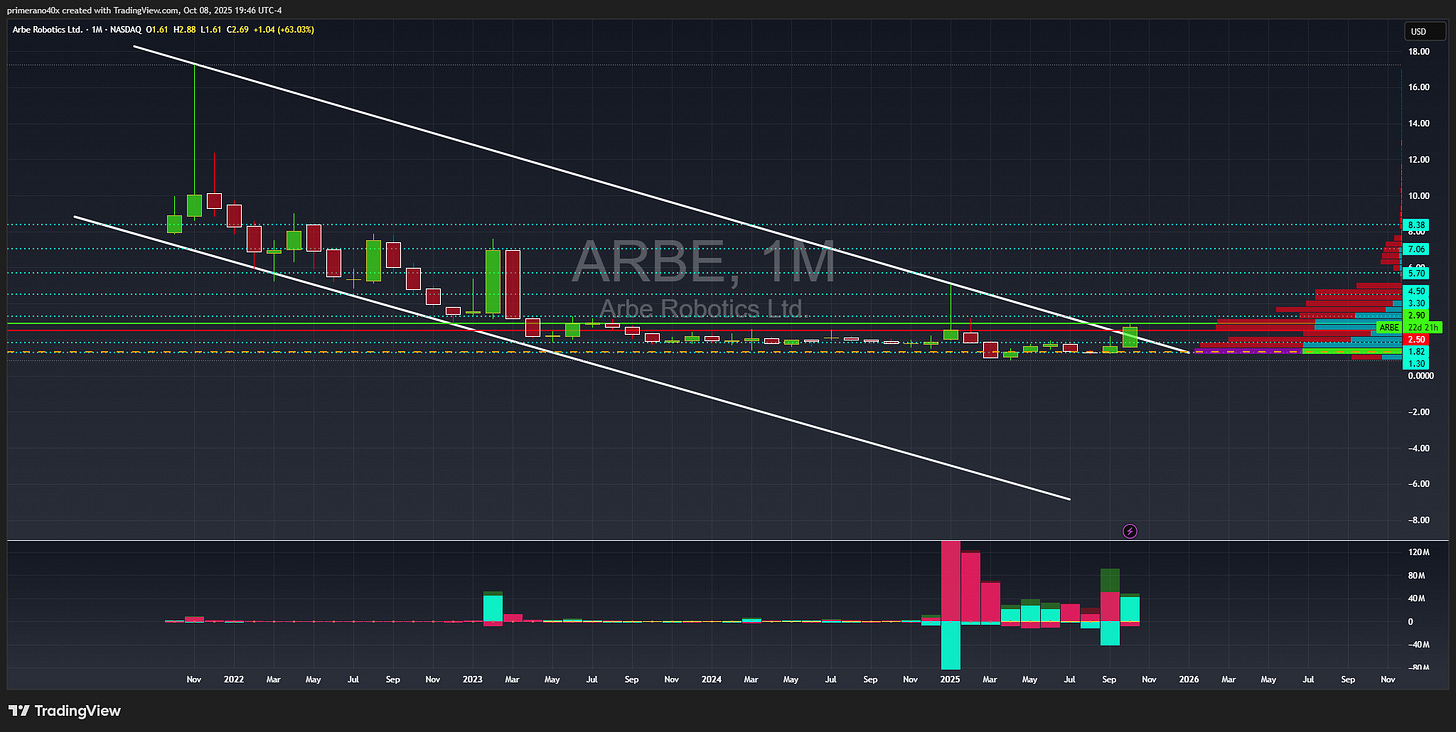Screen dimensions: 1456x732
Task: Click the 2026 label on time axis
Action: tap(1189, 679)
